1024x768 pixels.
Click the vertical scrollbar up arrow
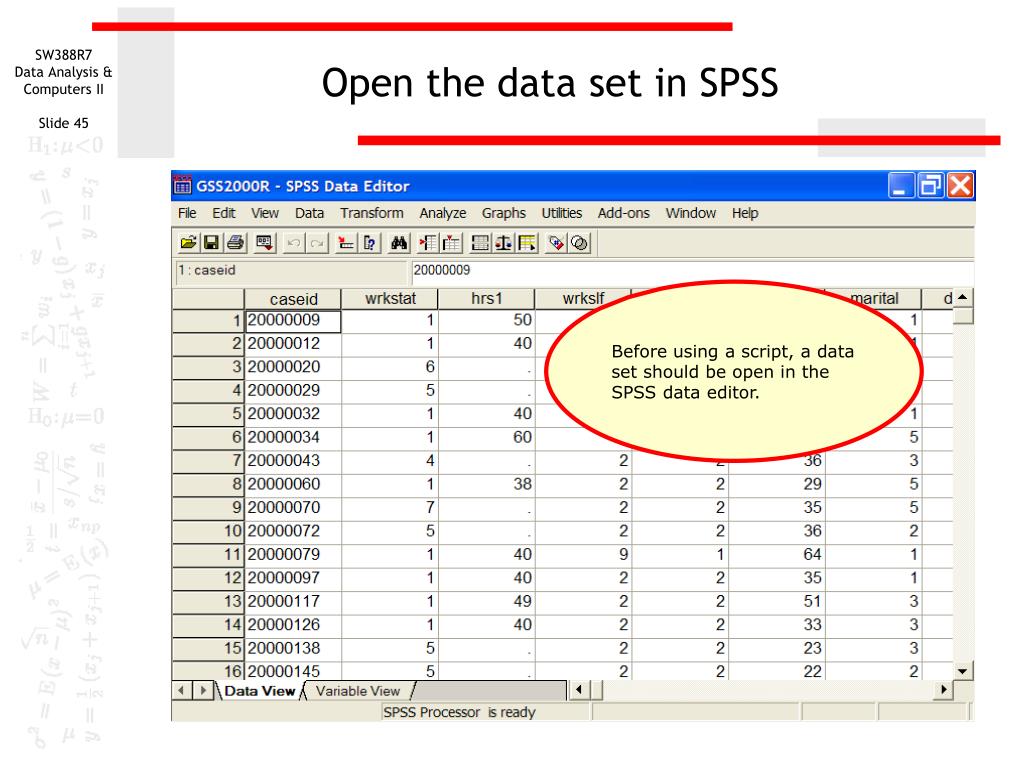coord(963,298)
